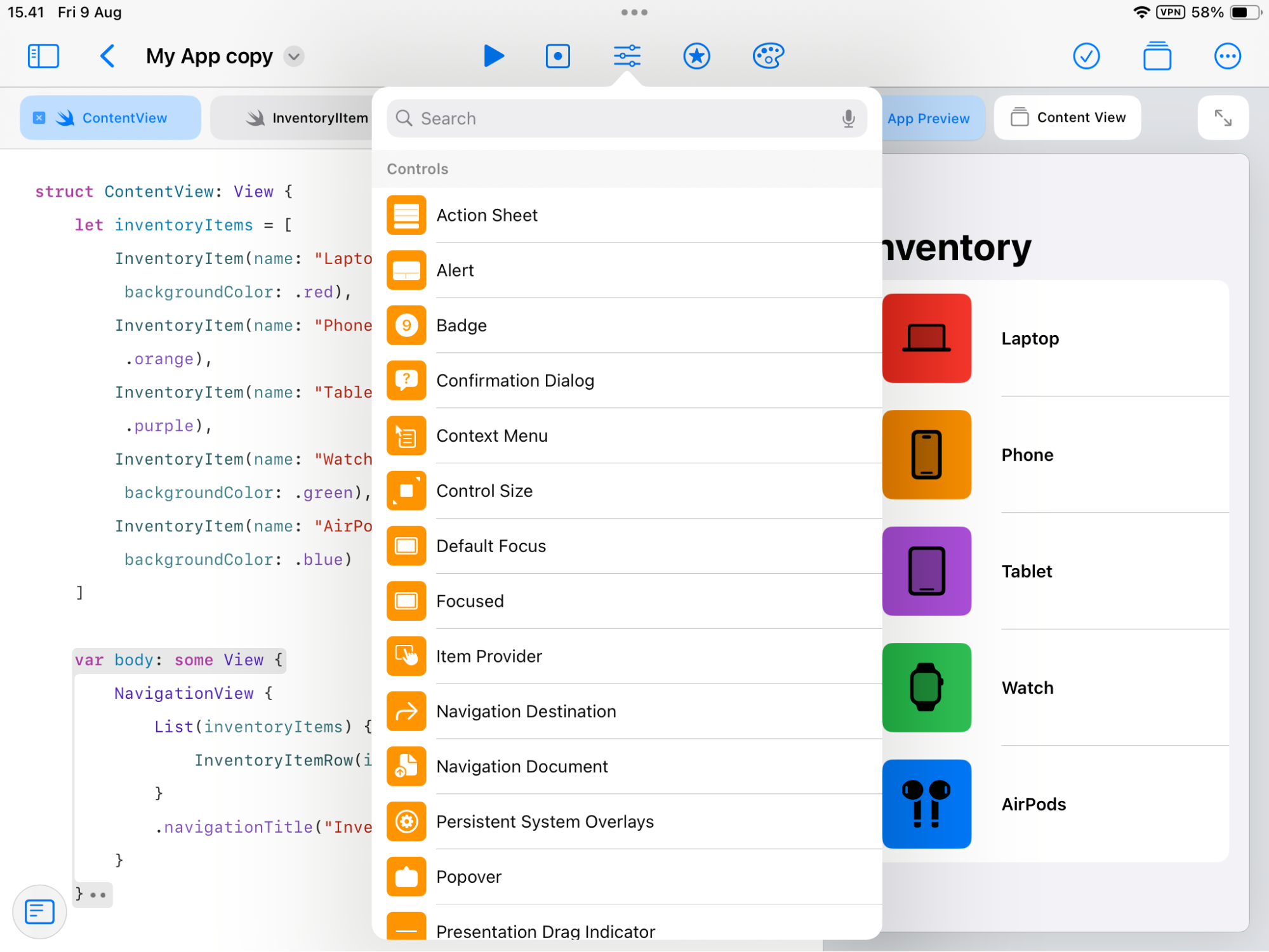Switch to the InventoryIItem tab

(320, 117)
